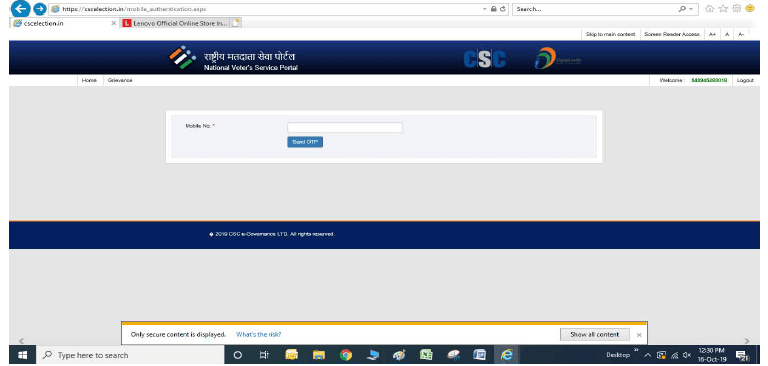Image resolution: width=768 pixels, height=366 pixels.
Task: Click Screen Reader Access link
Action: pyautogui.click(x=672, y=34)
